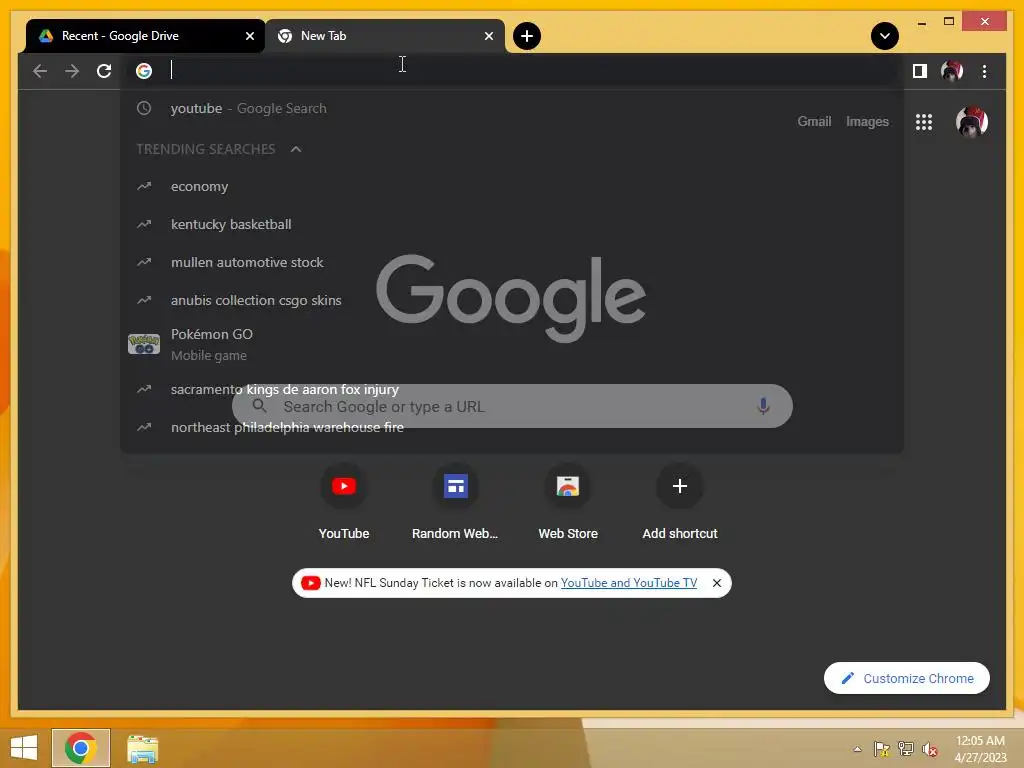Image resolution: width=1024 pixels, height=768 pixels.
Task: Open the profile avatar in Chrome toolbar
Action: [952, 71]
